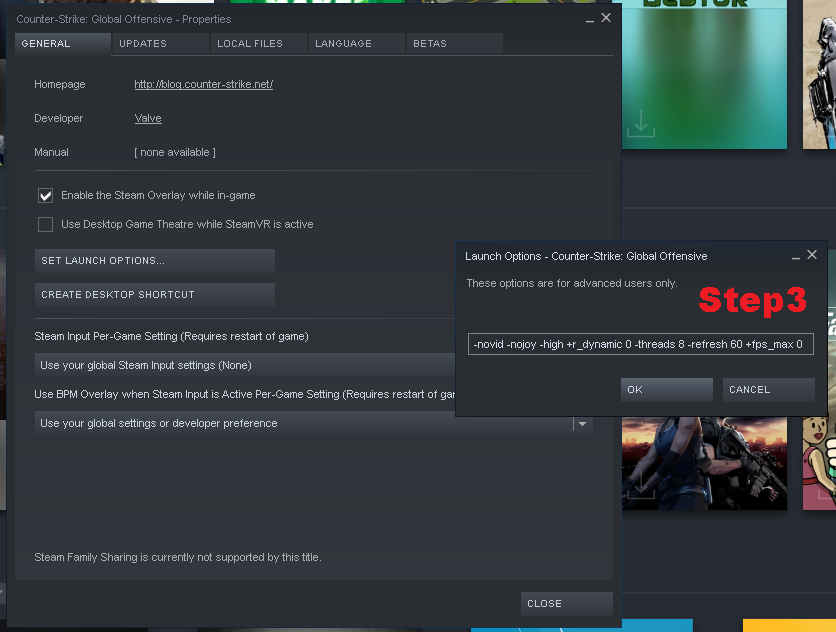Close the Properties window with X icon
The width and height of the screenshot is (836, 632).
(x=606, y=18)
